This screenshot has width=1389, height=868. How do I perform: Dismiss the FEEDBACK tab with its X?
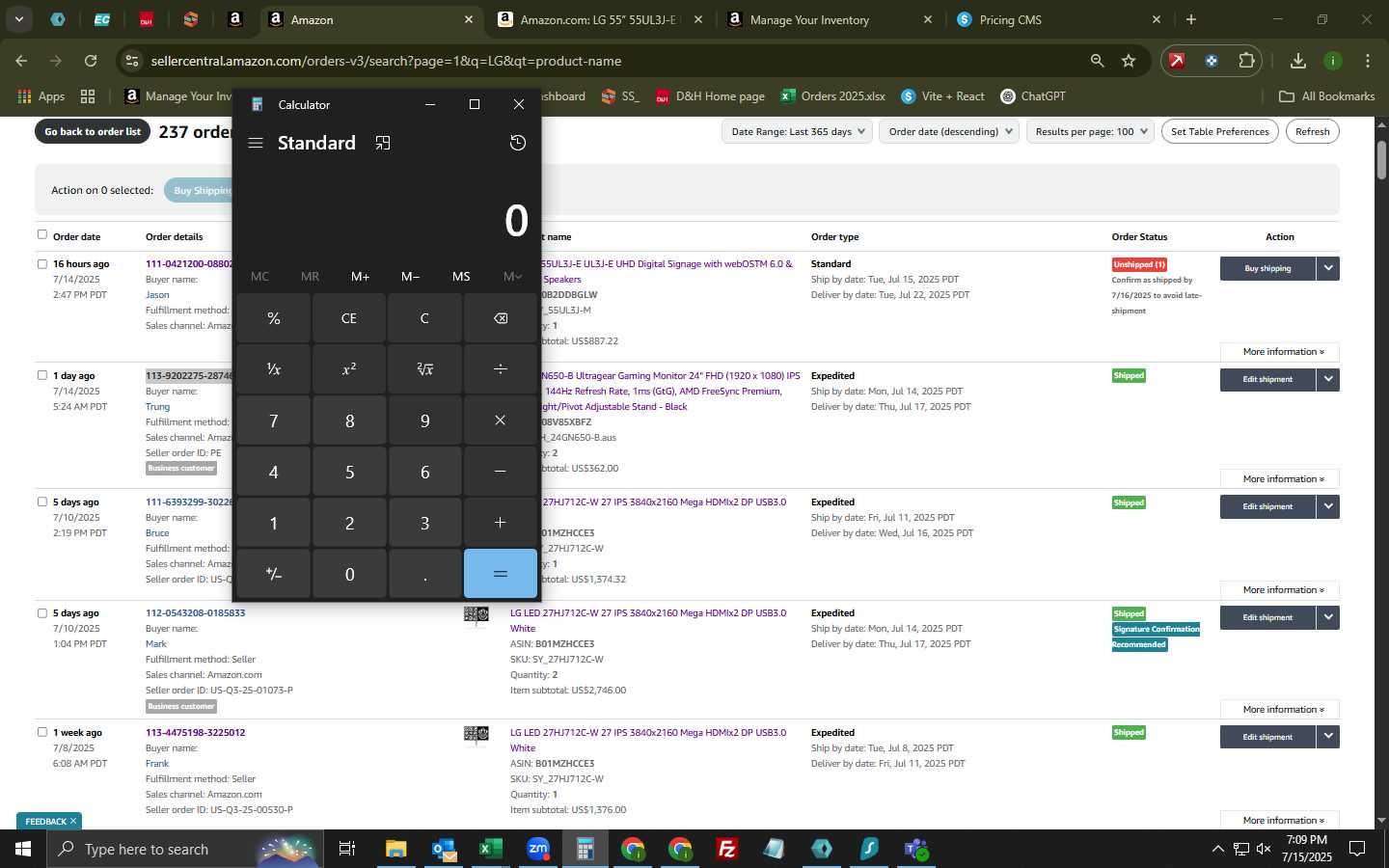73,821
